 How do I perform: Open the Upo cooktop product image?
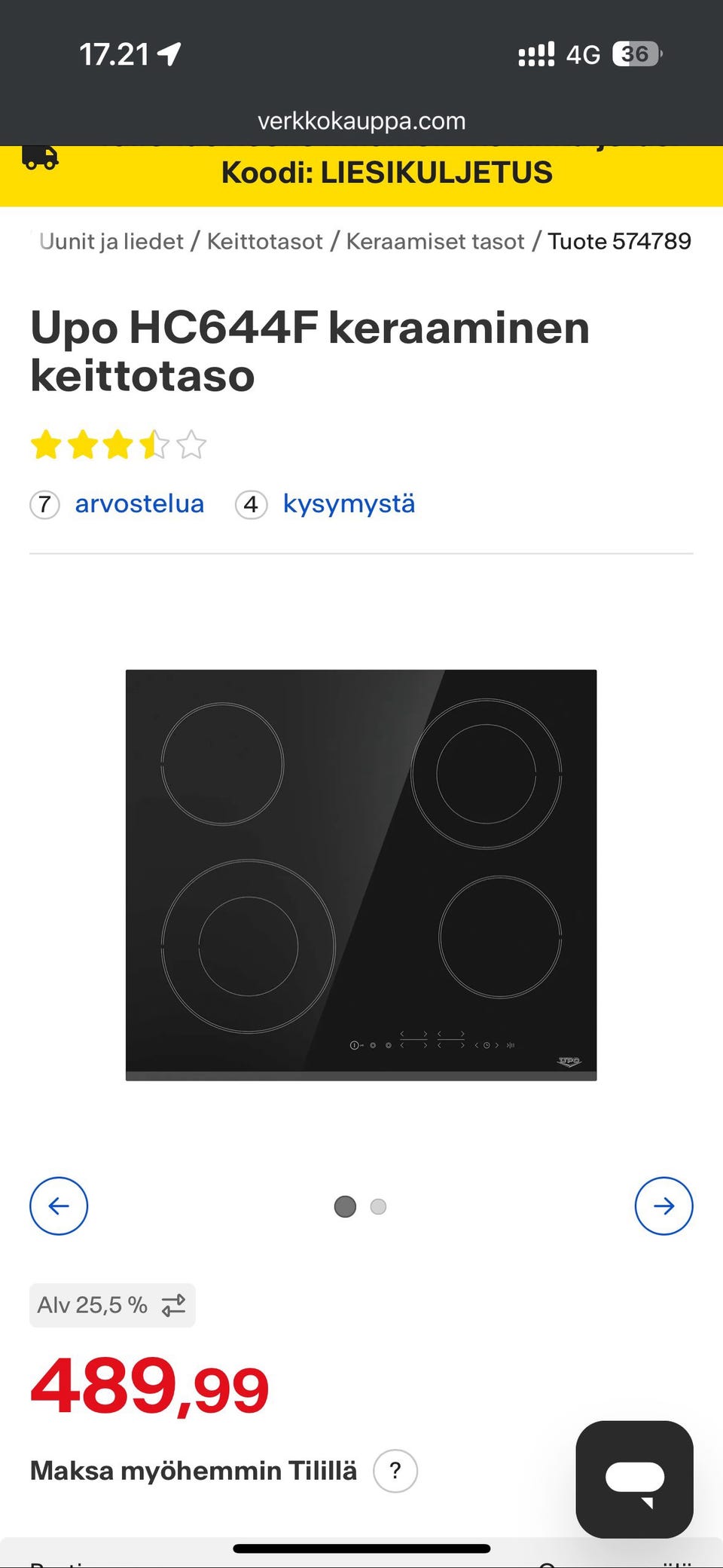[x=361, y=875]
